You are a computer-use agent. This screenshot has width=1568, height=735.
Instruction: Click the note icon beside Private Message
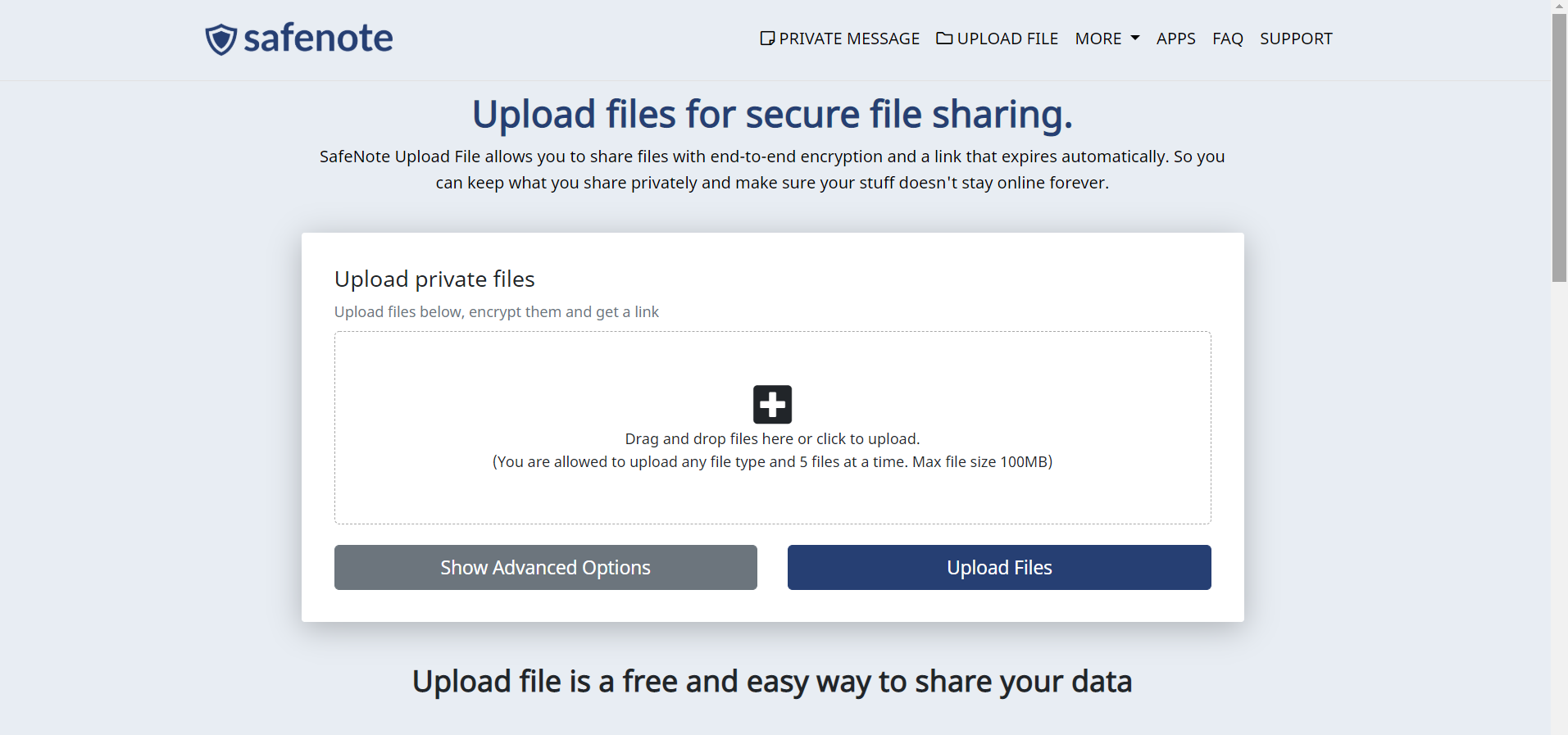click(x=767, y=39)
